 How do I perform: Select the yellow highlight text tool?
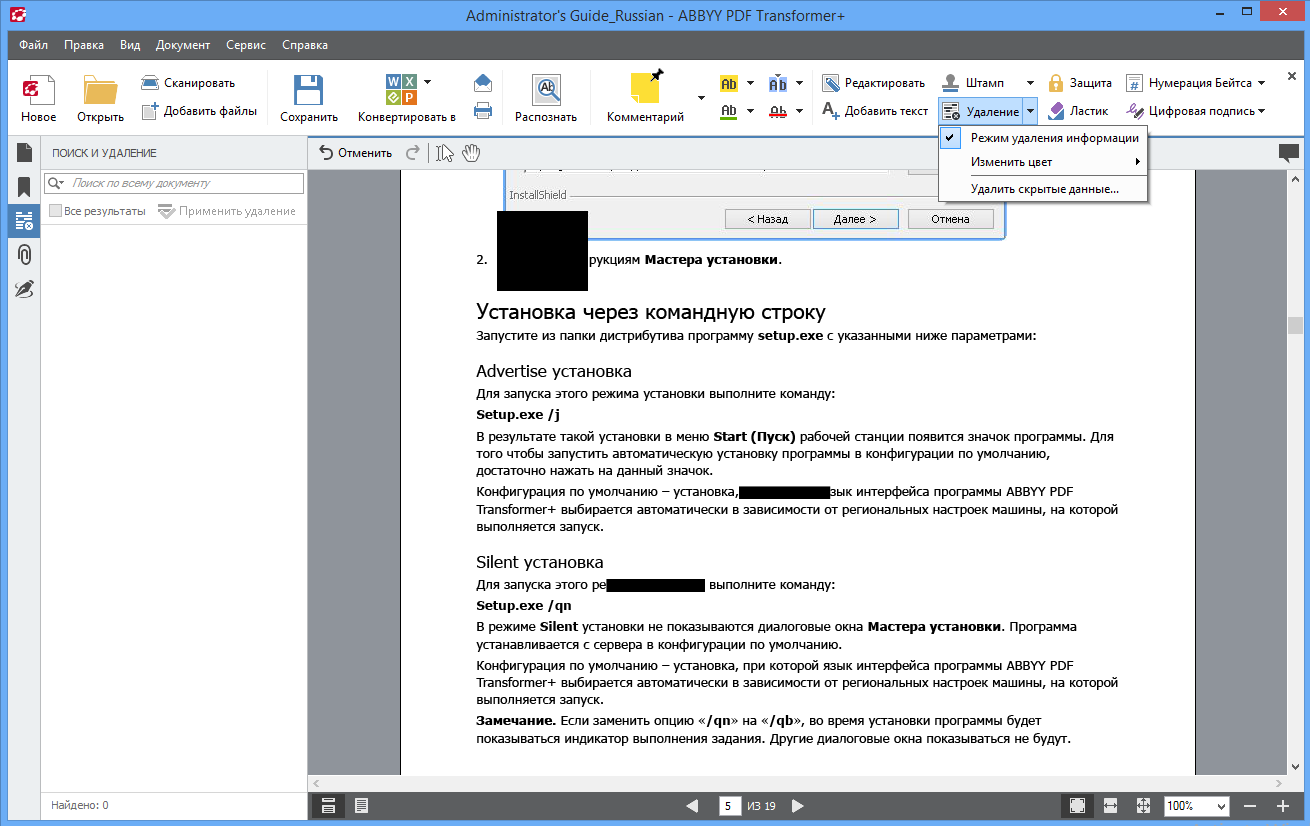pos(729,83)
